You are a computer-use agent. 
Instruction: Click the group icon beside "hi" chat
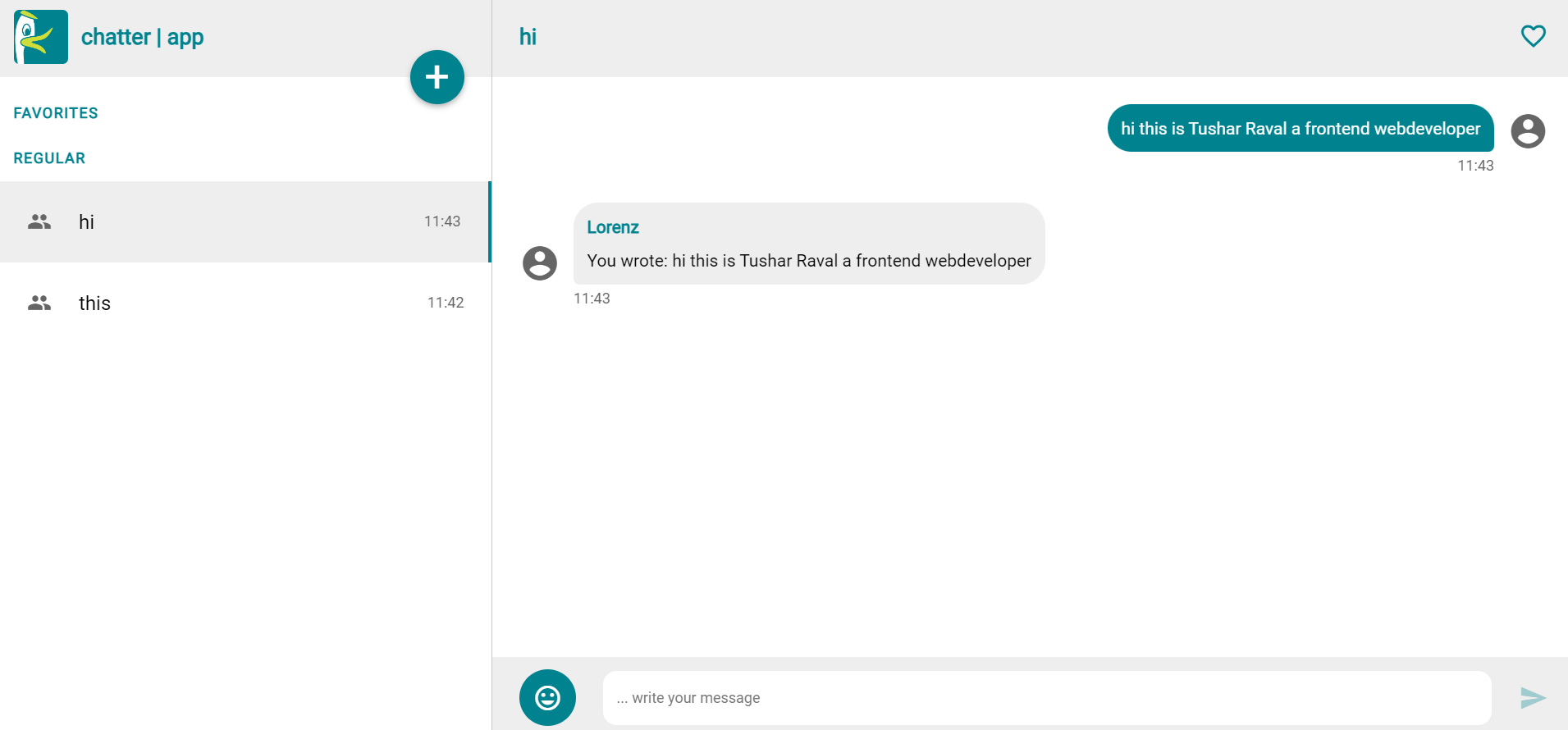pyautogui.click(x=39, y=221)
